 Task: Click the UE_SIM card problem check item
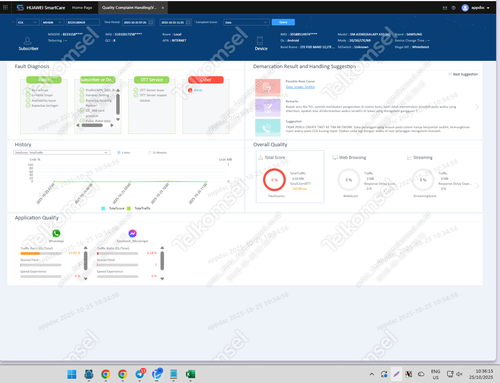click(92, 113)
